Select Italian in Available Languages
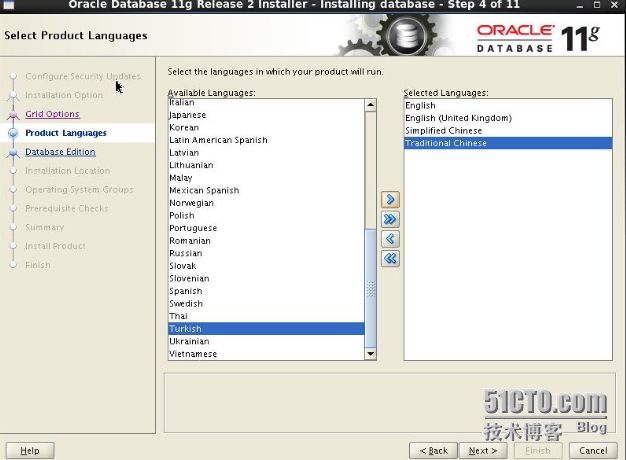 [x=266, y=103]
